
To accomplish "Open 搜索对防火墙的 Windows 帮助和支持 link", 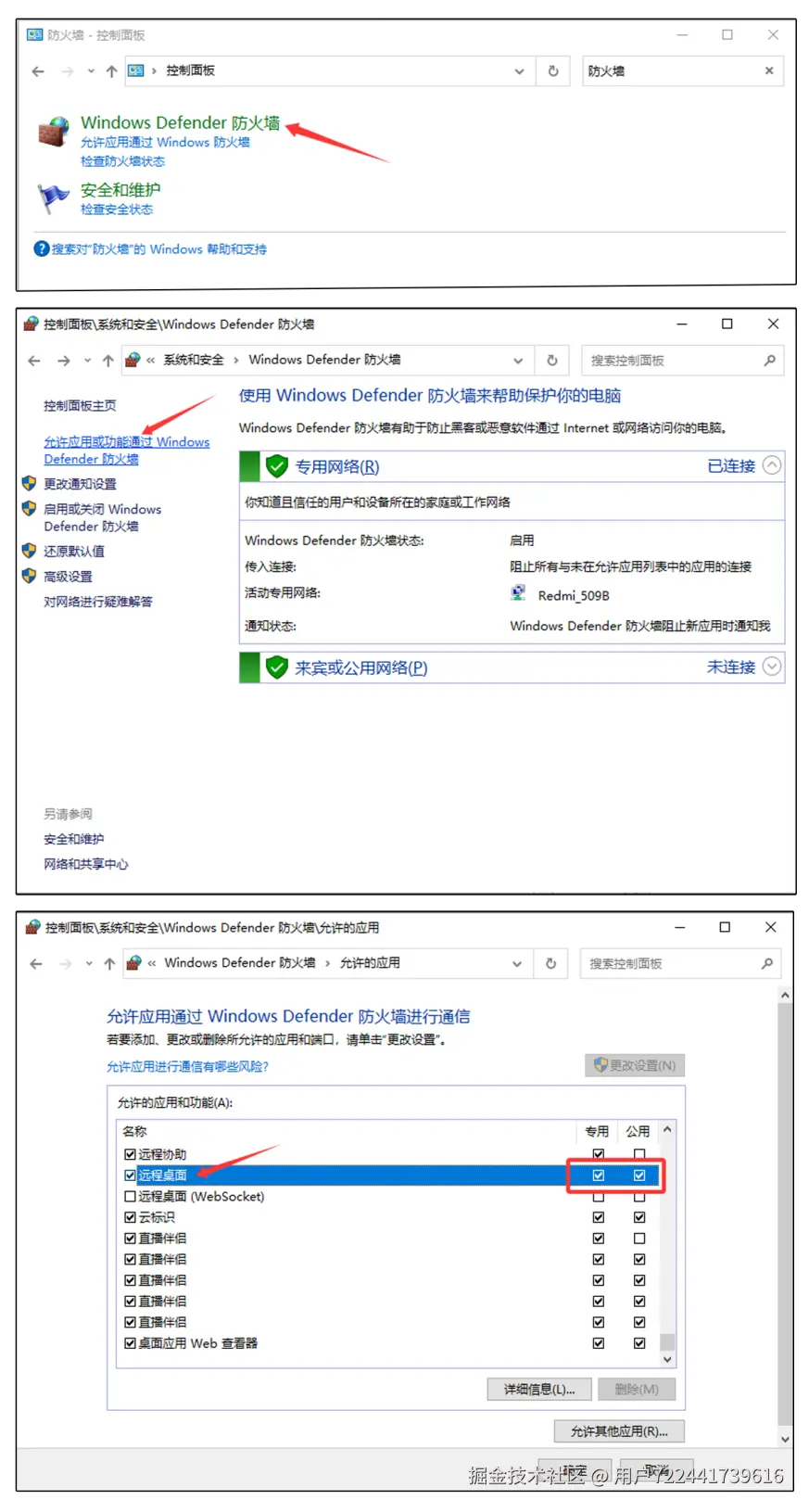I will 158,249.
